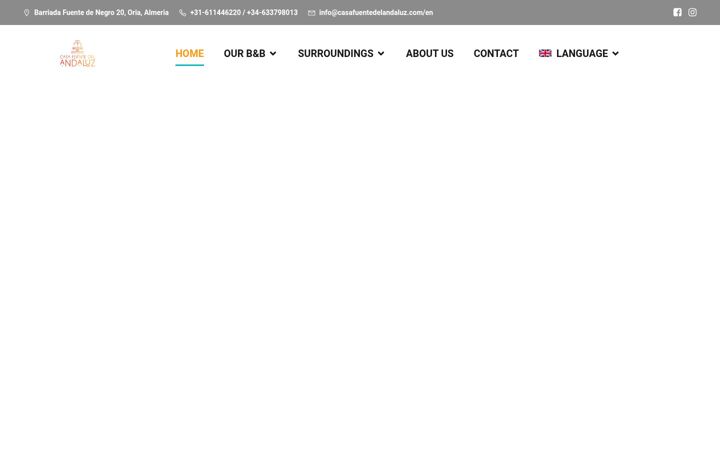Click the Casa Fuente del Andaluz logo
Image resolution: width=720 pixels, height=450 pixels.
pos(78,53)
